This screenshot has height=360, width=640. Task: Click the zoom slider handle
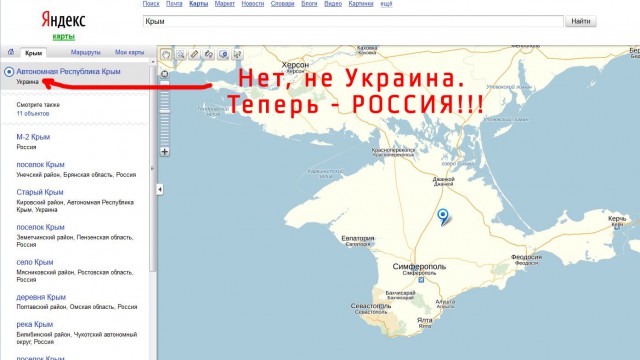(165, 111)
